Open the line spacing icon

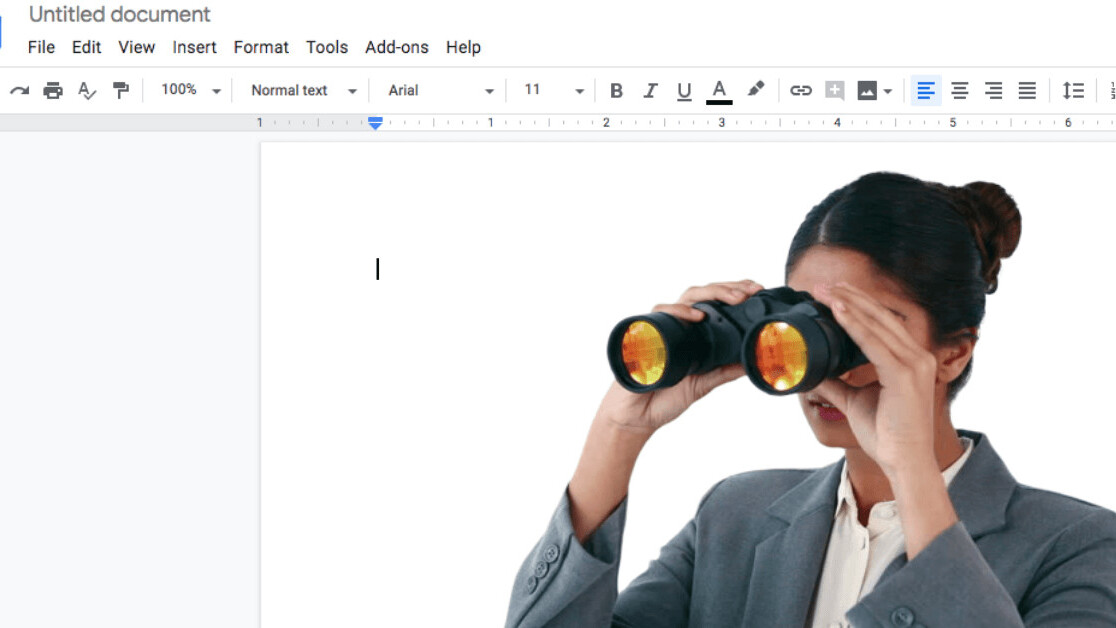click(x=1073, y=91)
